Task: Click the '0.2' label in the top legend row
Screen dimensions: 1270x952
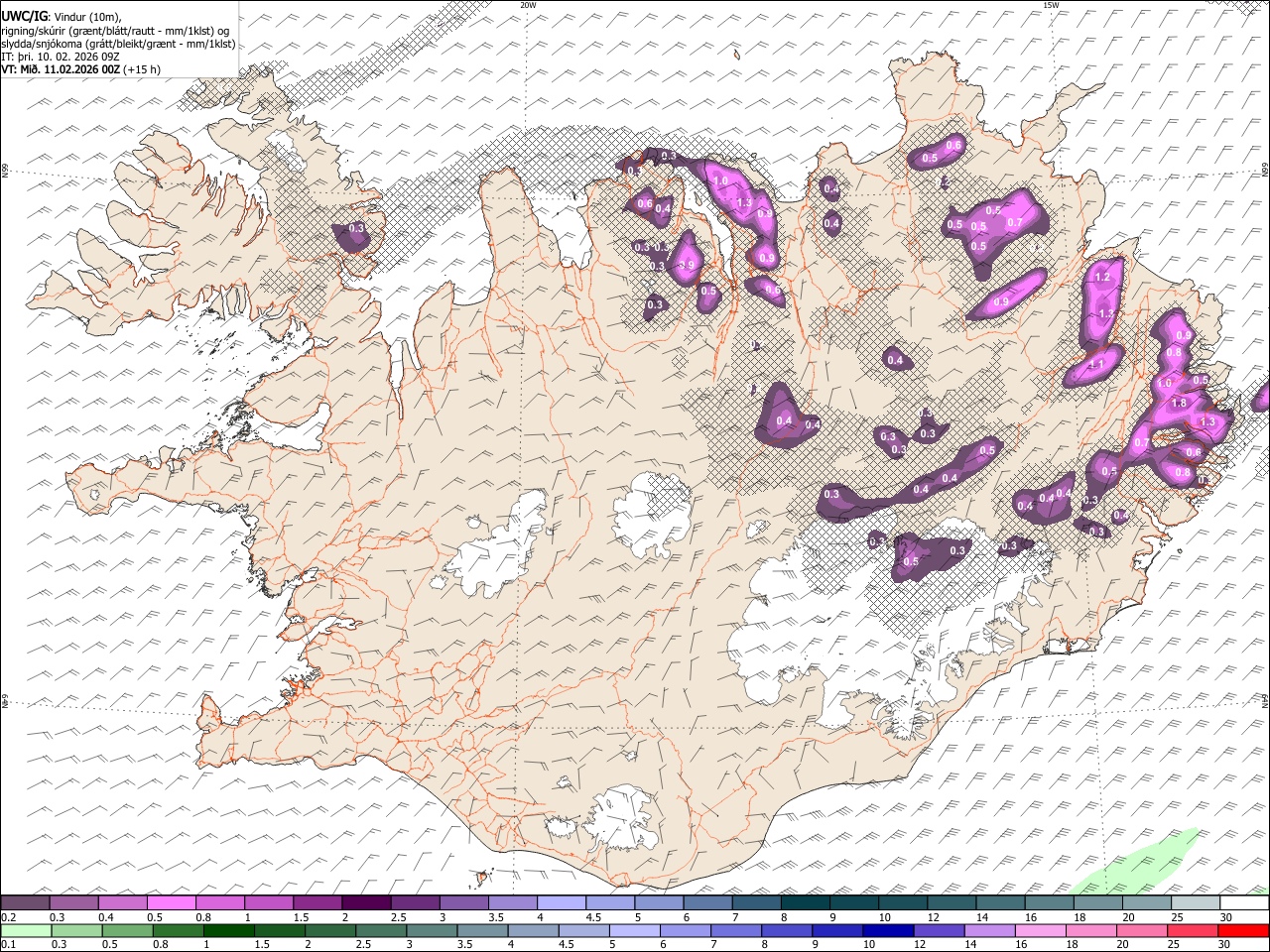Action: (x=7, y=916)
